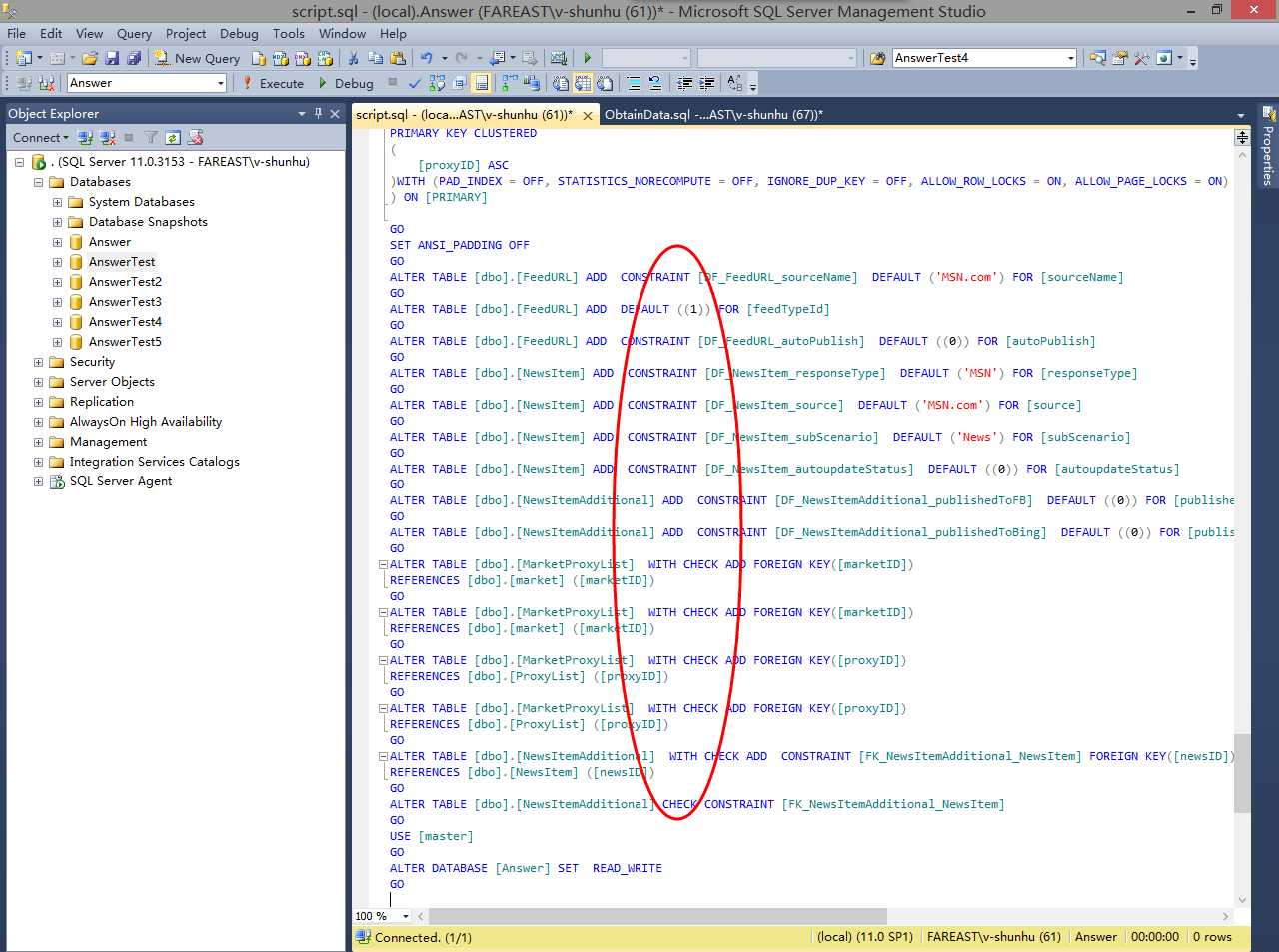1279x952 pixels.
Task: Close the script.sql tab
Action: point(588,116)
